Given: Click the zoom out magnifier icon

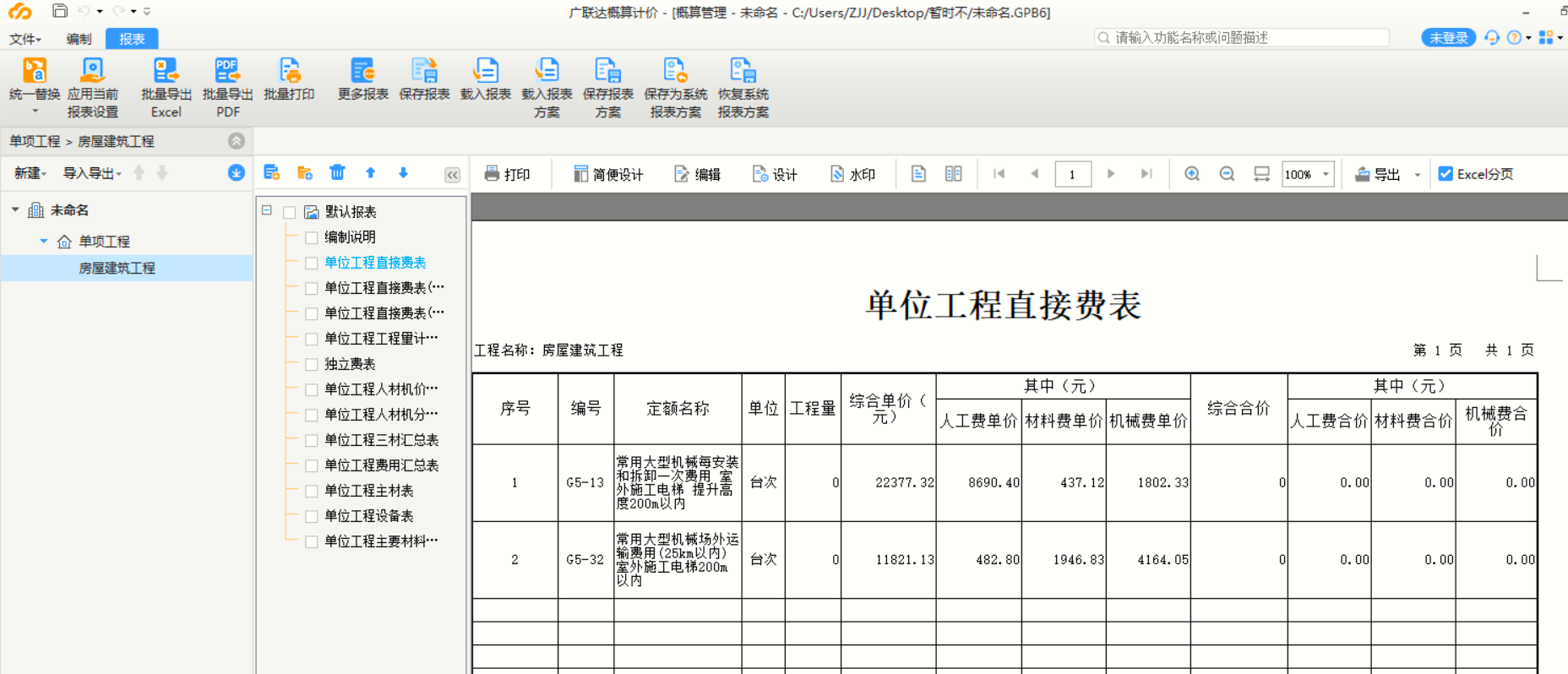Looking at the screenshot, I should coord(1227,174).
